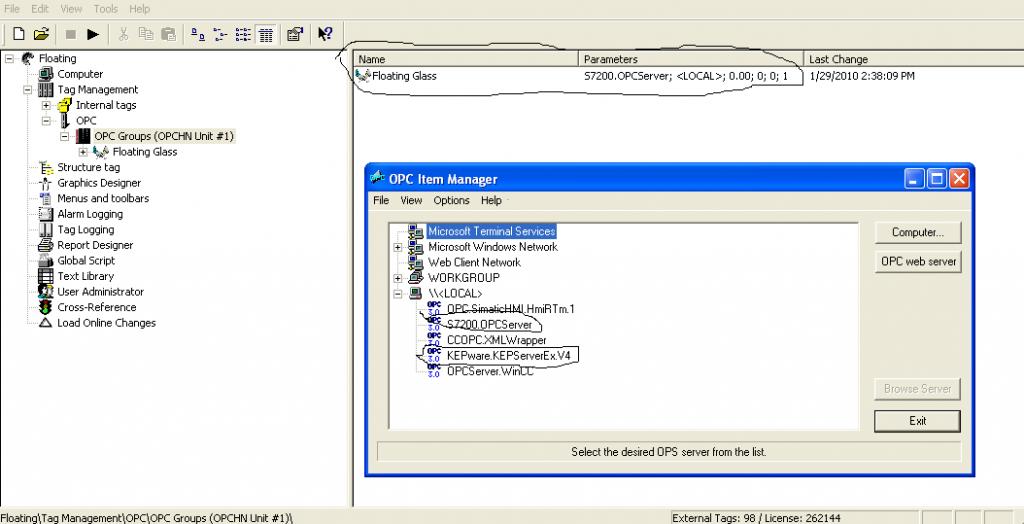Open Options menu in OPC Item Manager
The height and width of the screenshot is (524, 1024).
tap(451, 200)
